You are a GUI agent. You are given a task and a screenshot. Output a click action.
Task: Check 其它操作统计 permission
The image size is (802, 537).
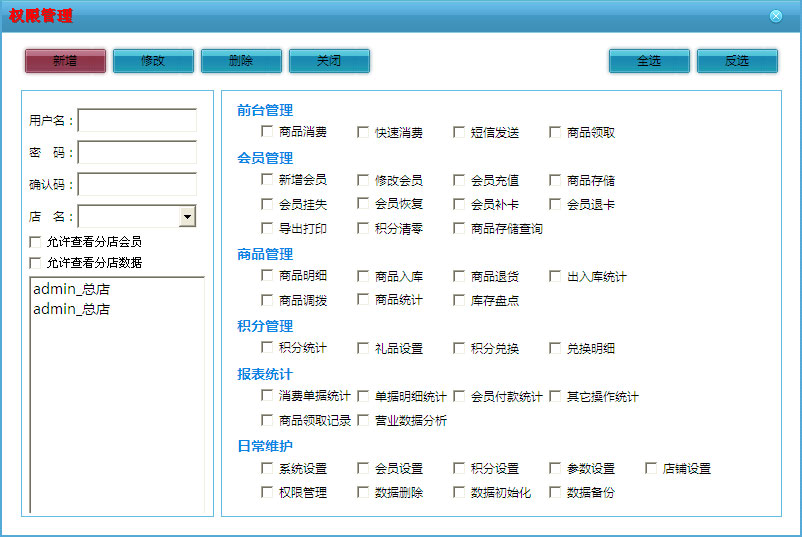pos(555,396)
